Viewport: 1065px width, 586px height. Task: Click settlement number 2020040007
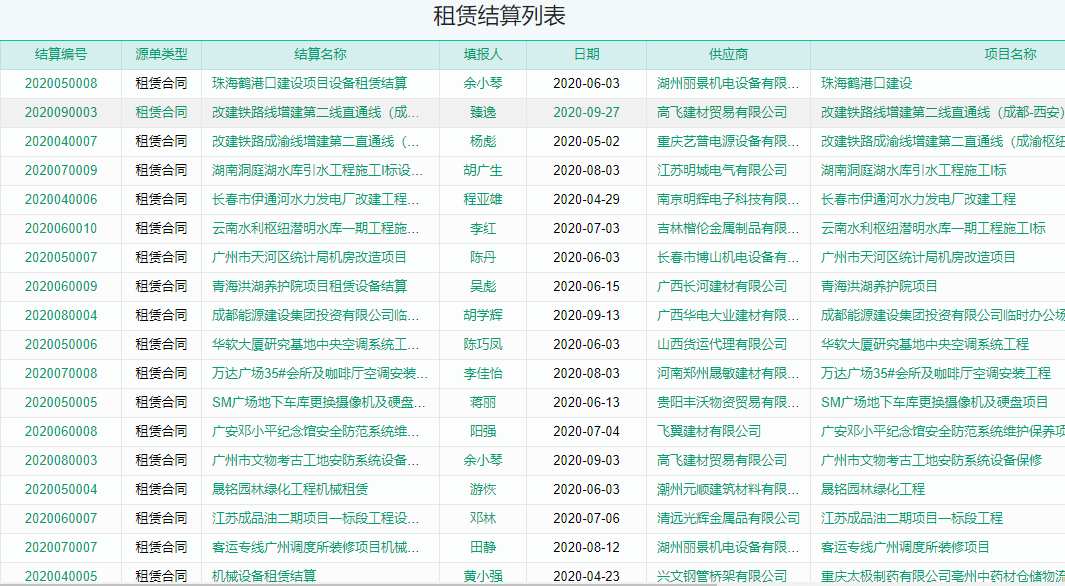61,142
